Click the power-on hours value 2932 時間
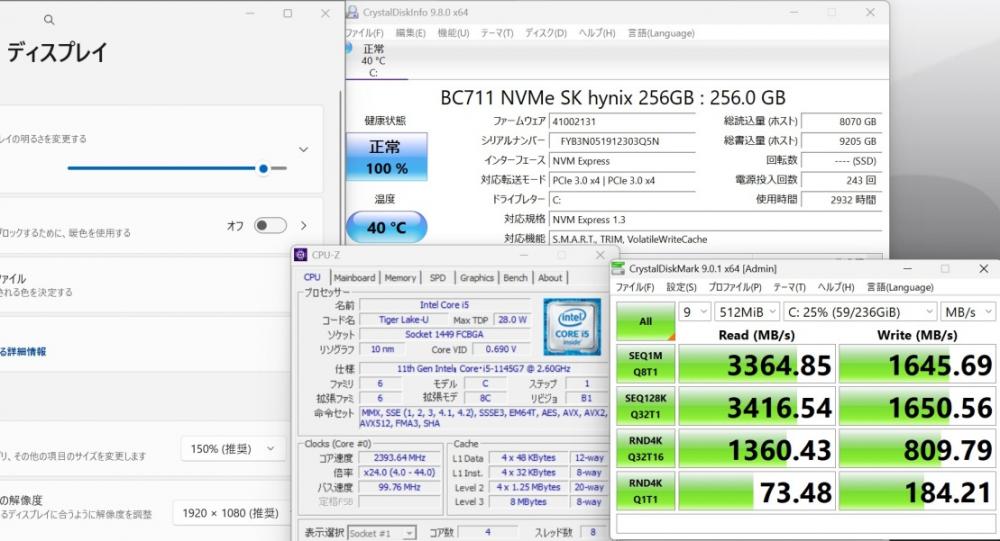This screenshot has height=541, width=1000. click(x=842, y=200)
